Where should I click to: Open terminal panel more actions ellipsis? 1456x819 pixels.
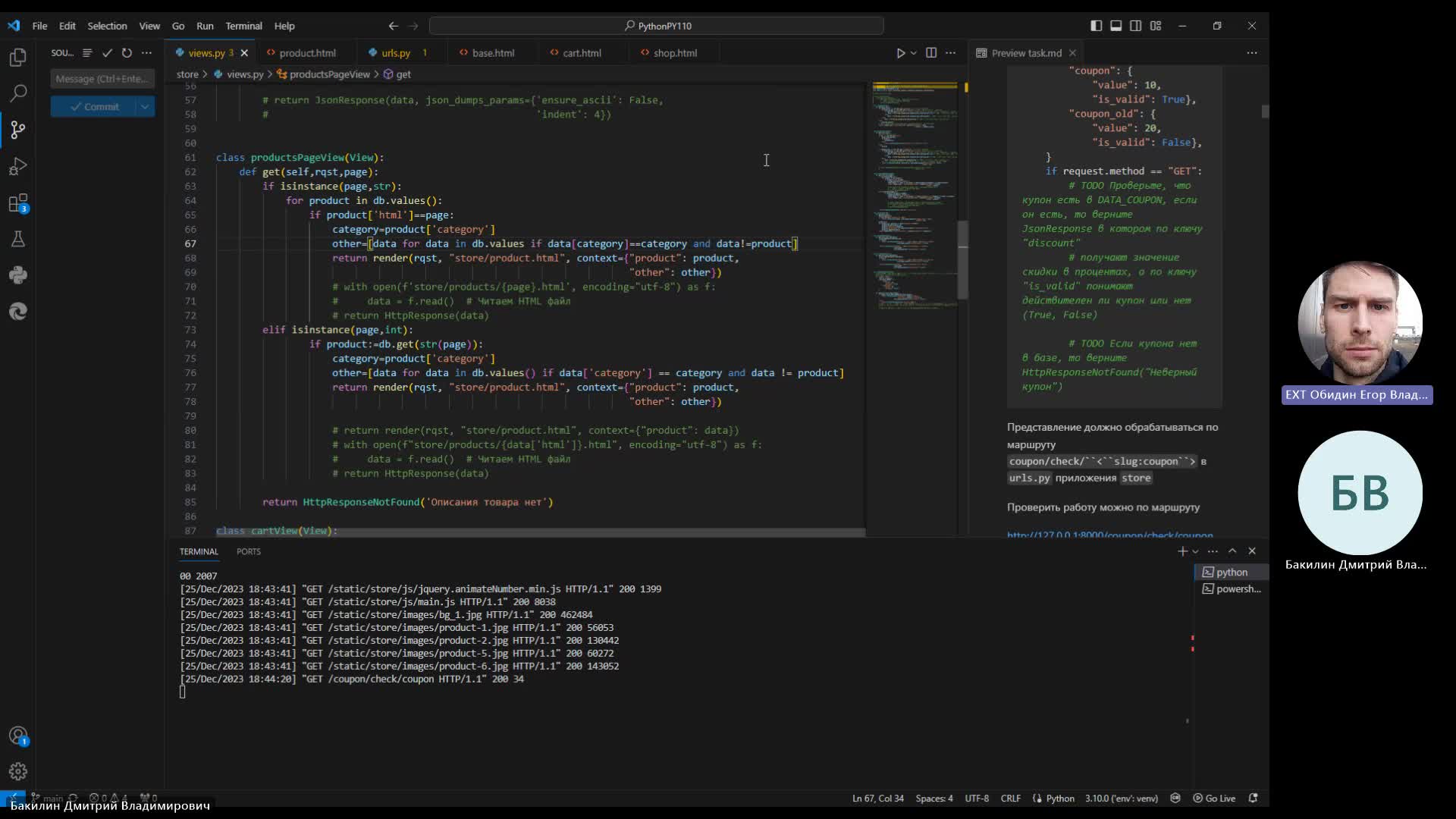1213,551
